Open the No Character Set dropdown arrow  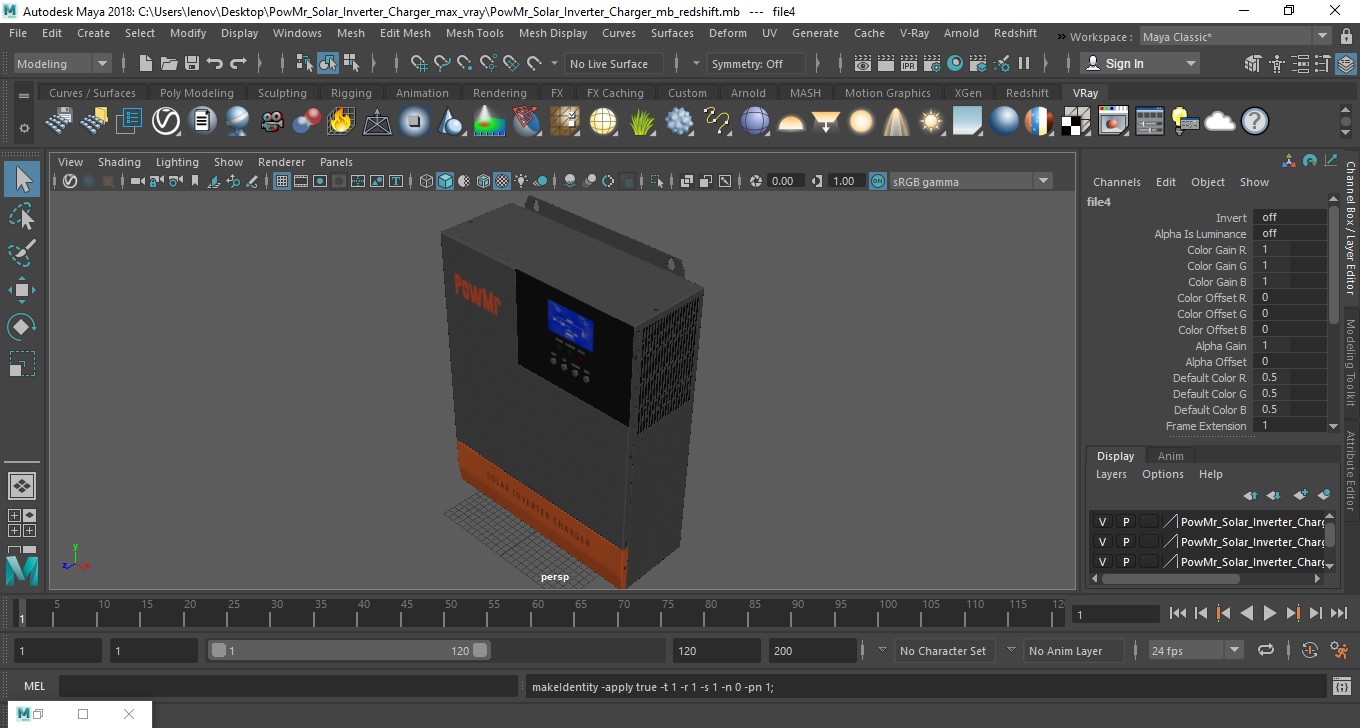click(x=882, y=650)
